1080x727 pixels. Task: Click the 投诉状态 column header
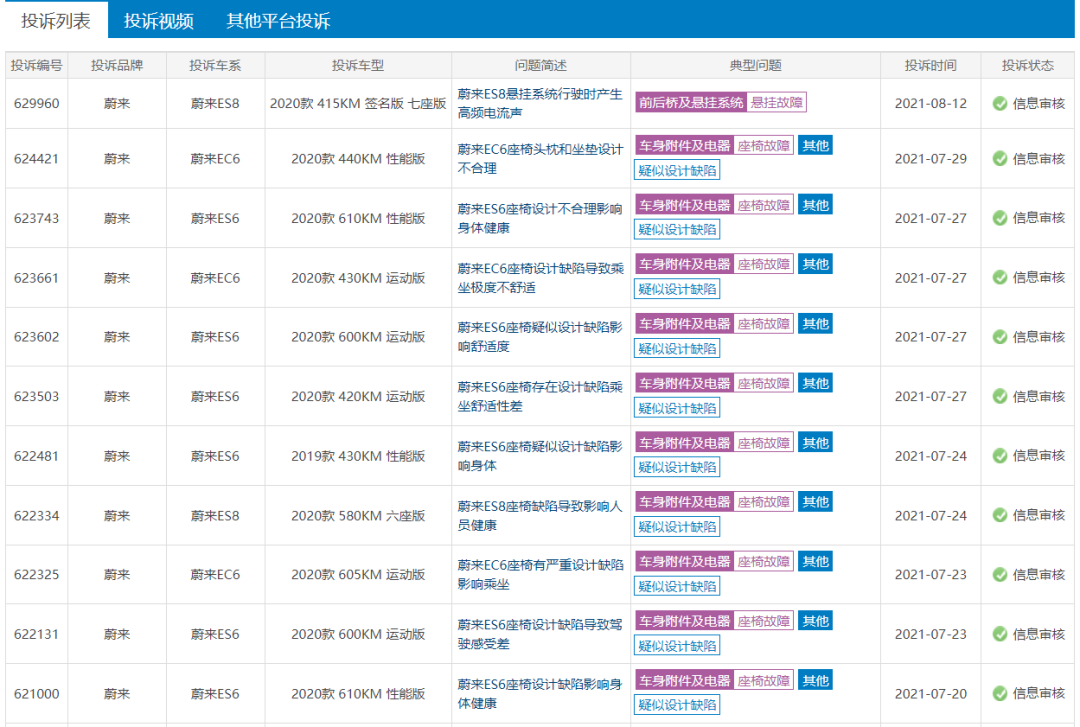click(x=1028, y=65)
